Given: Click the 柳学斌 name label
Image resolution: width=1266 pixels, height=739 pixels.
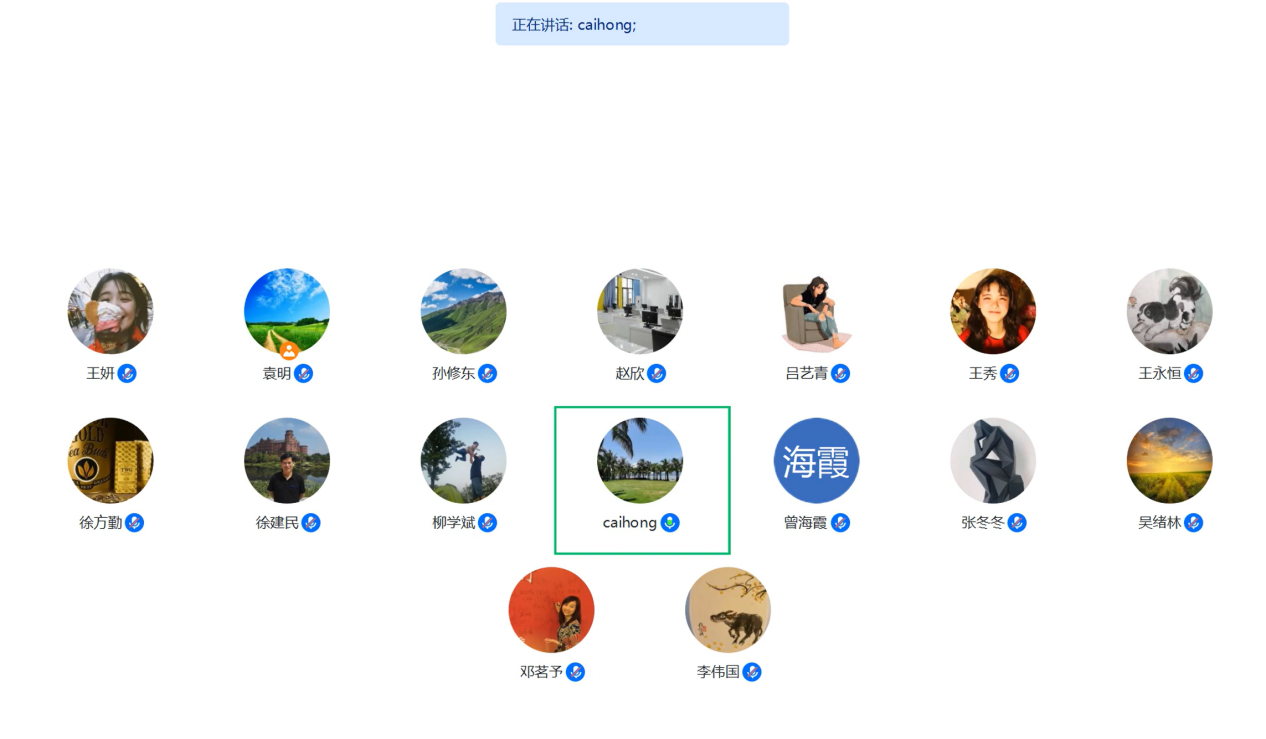Looking at the screenshot, I should (x=454, y=523).
